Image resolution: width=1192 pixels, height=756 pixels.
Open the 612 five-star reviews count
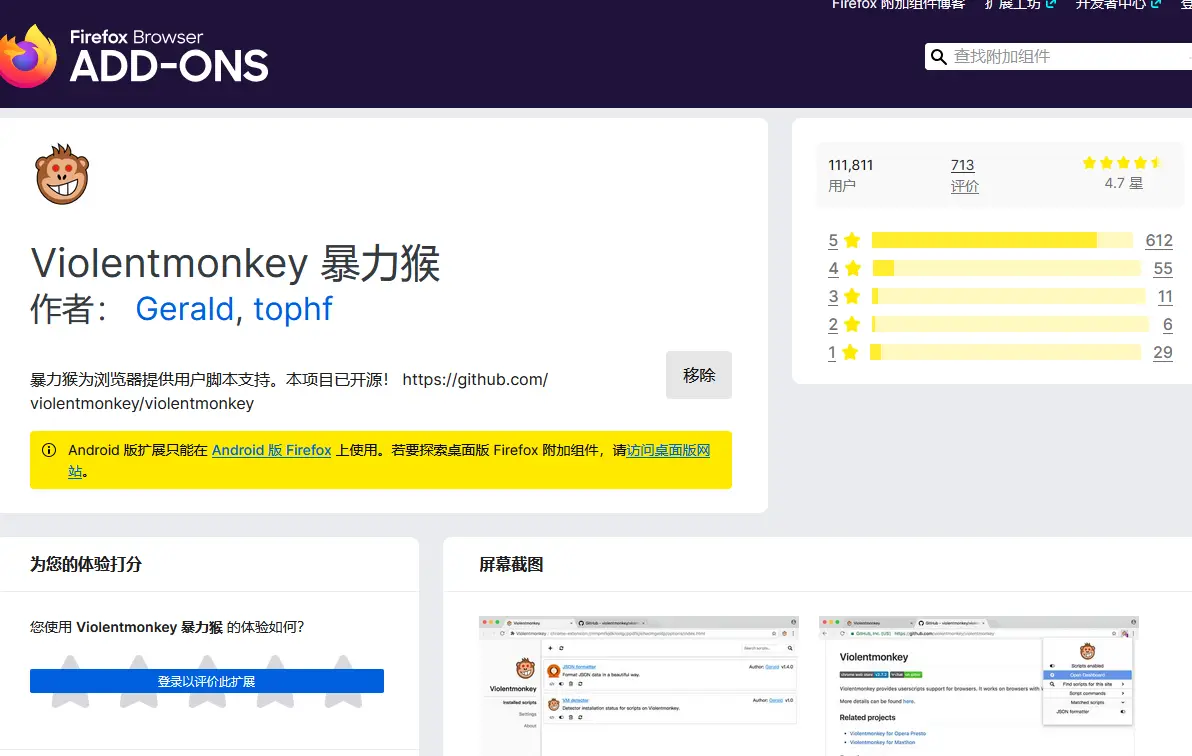point(1159,240)
